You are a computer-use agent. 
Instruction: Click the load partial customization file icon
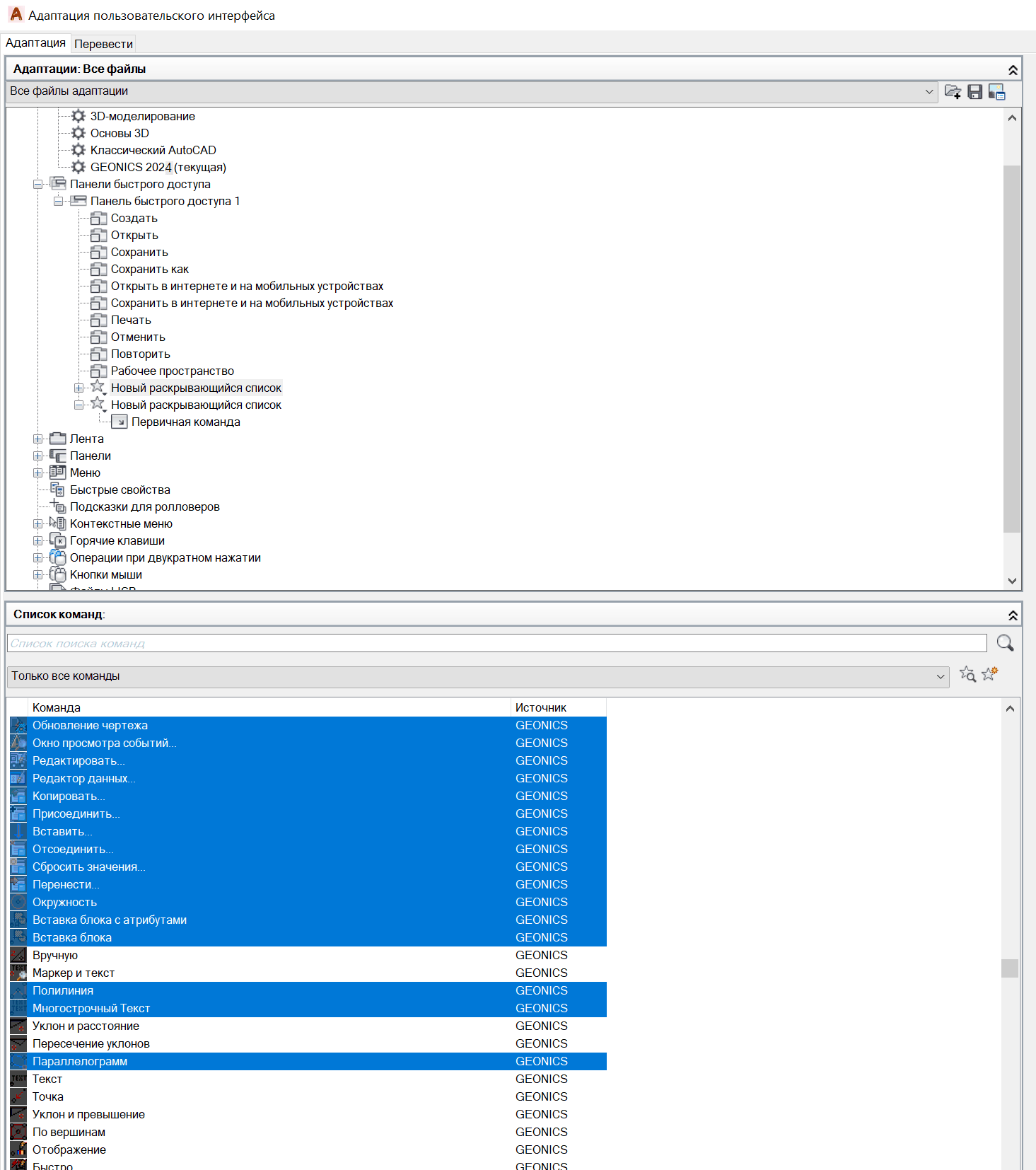point(953,92)
